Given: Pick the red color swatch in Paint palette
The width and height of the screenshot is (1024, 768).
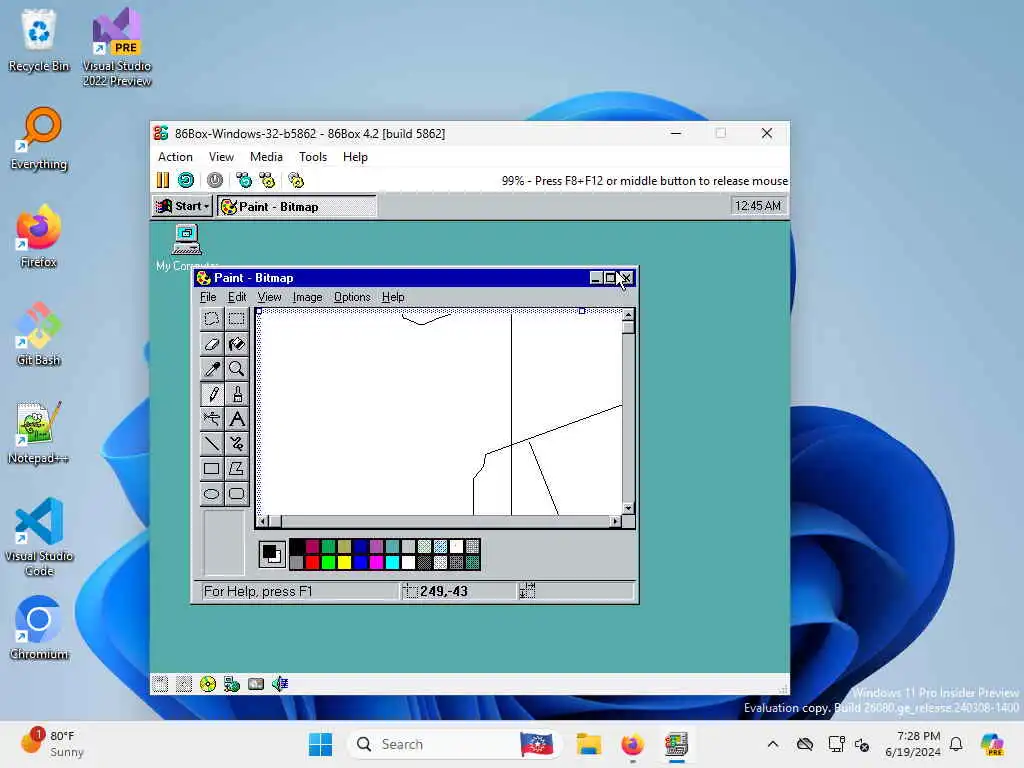Looking at the screenshot, I should [312, 562].
